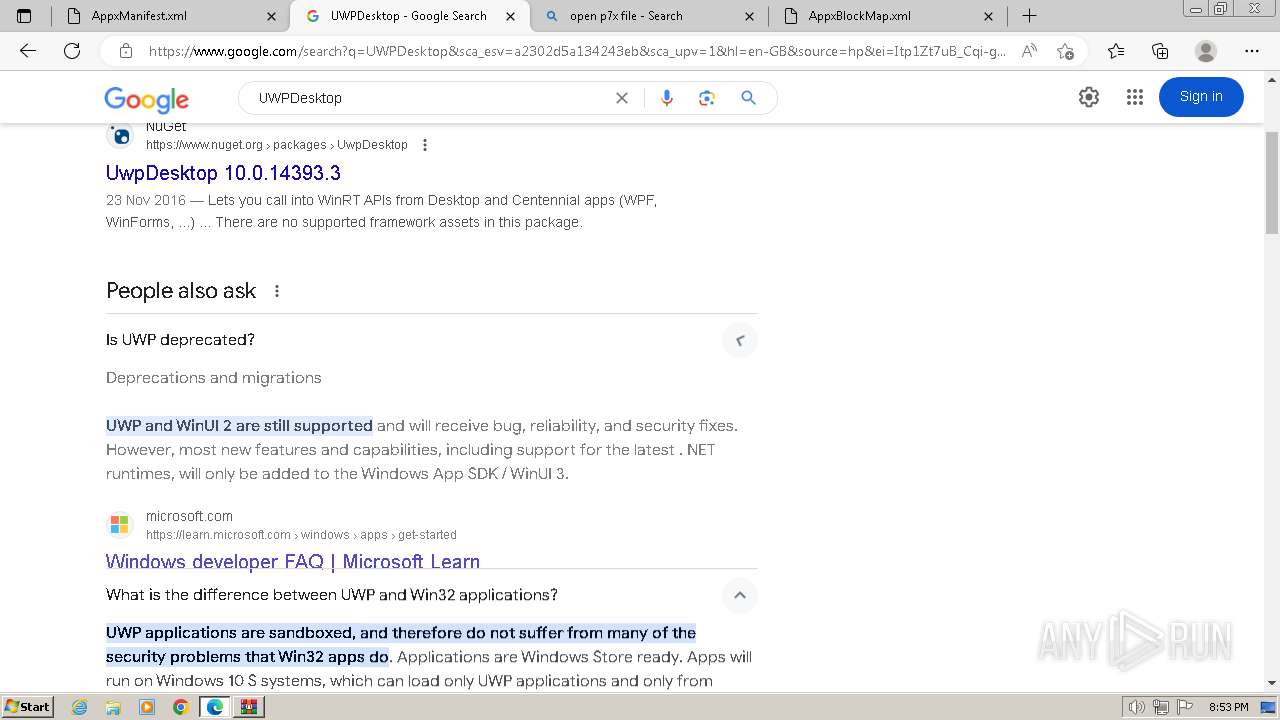Viewport: 1280px width, 720px height.
Task: Click the UWP and Win32 difference question text
Action: tap(332, 595)
